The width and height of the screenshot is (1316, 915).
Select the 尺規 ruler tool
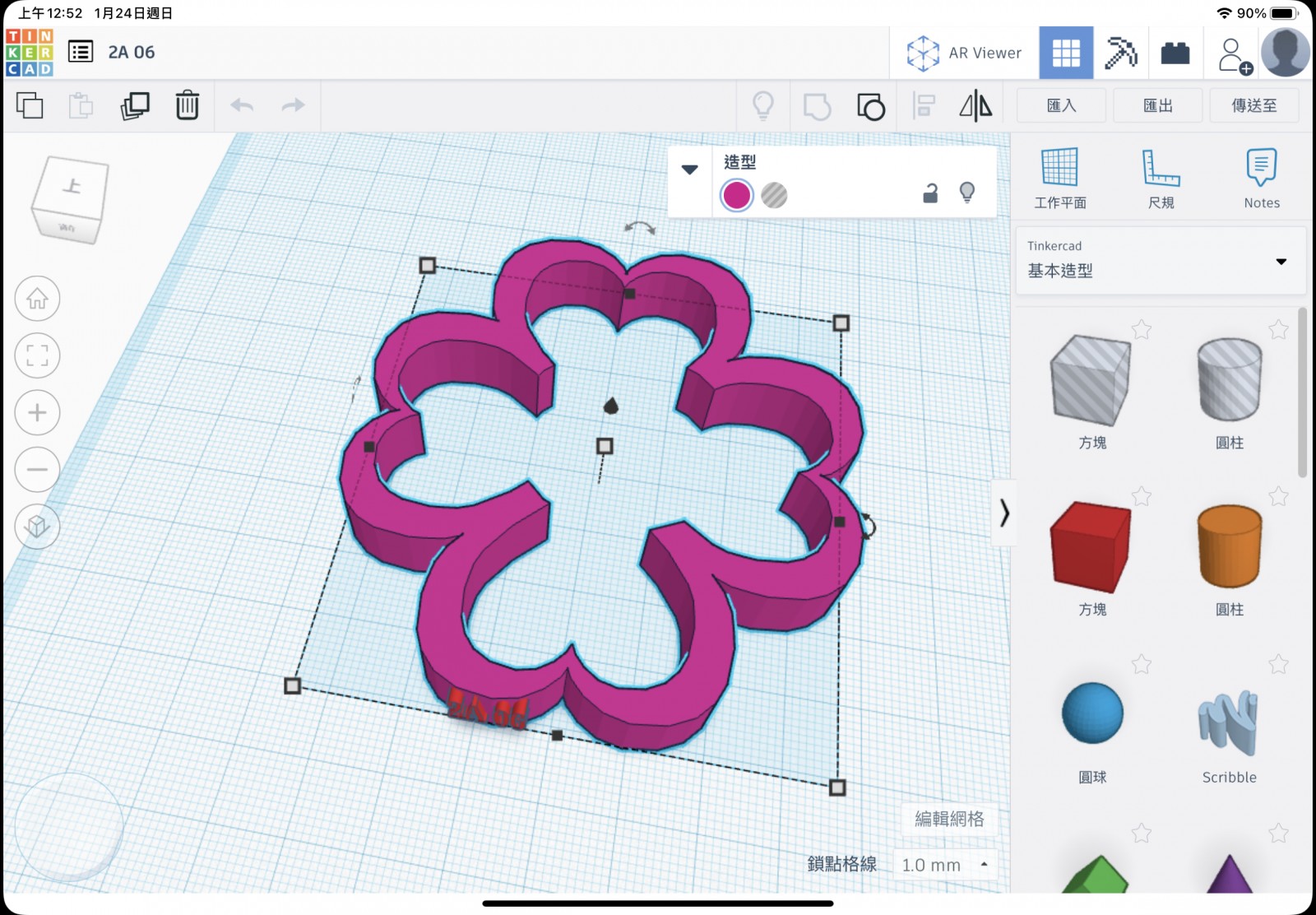[x=1161, y=178]
